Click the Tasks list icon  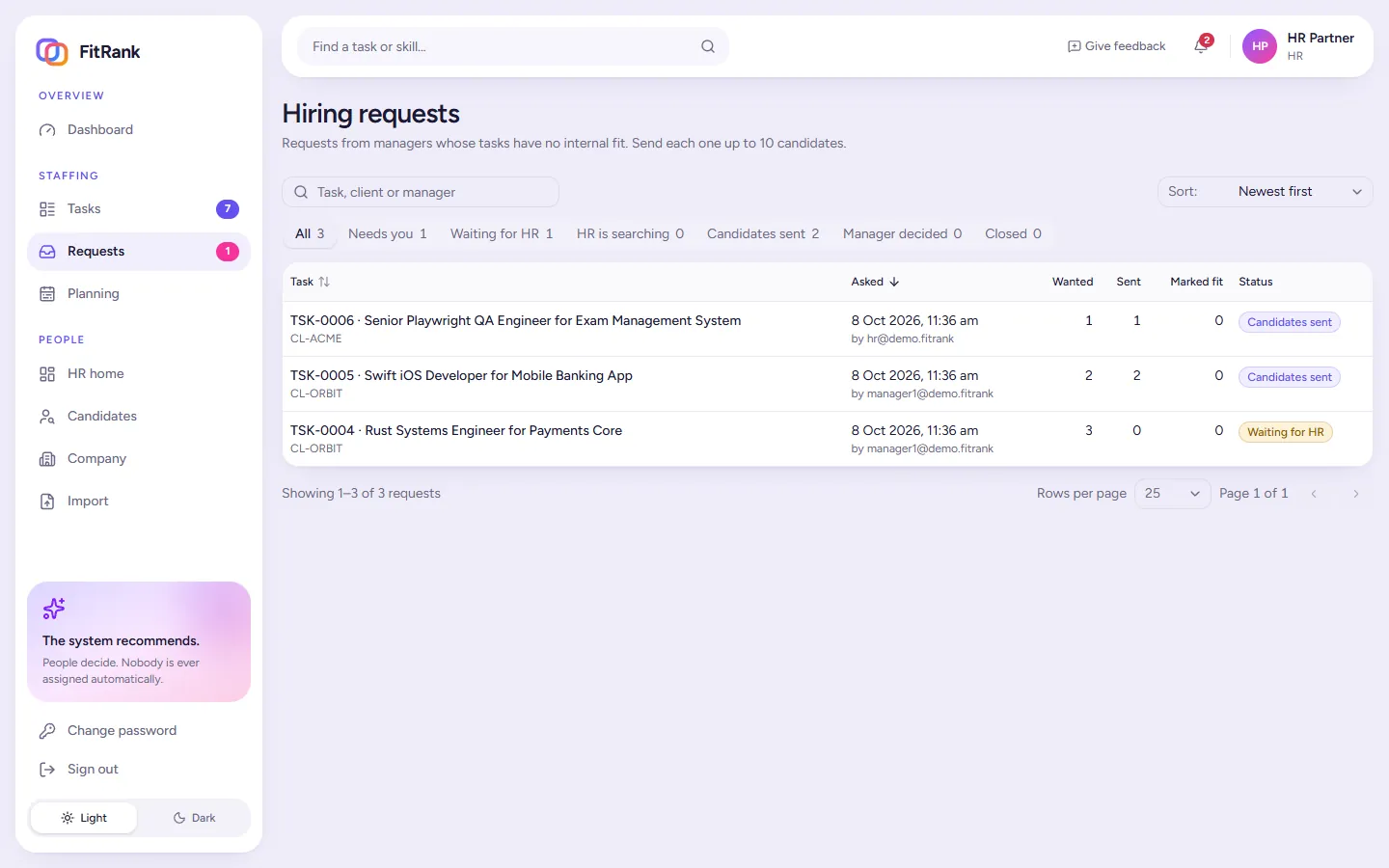point(47,209)
